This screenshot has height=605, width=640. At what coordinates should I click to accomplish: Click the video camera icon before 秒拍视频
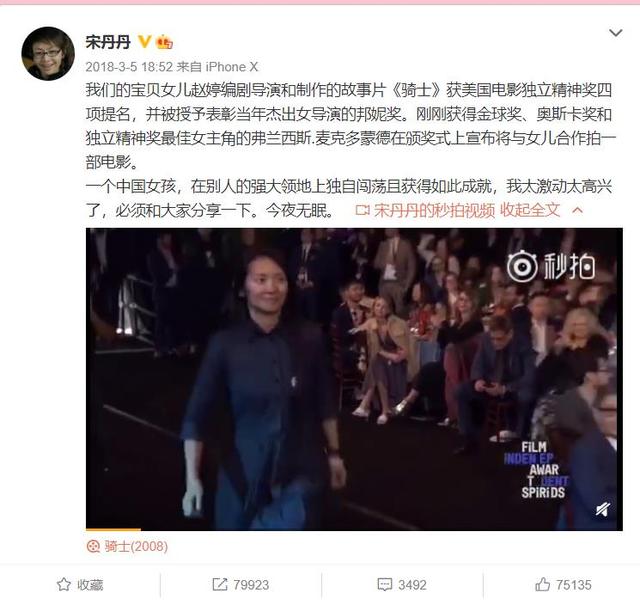pyautogui.click(x=362, y=210)
